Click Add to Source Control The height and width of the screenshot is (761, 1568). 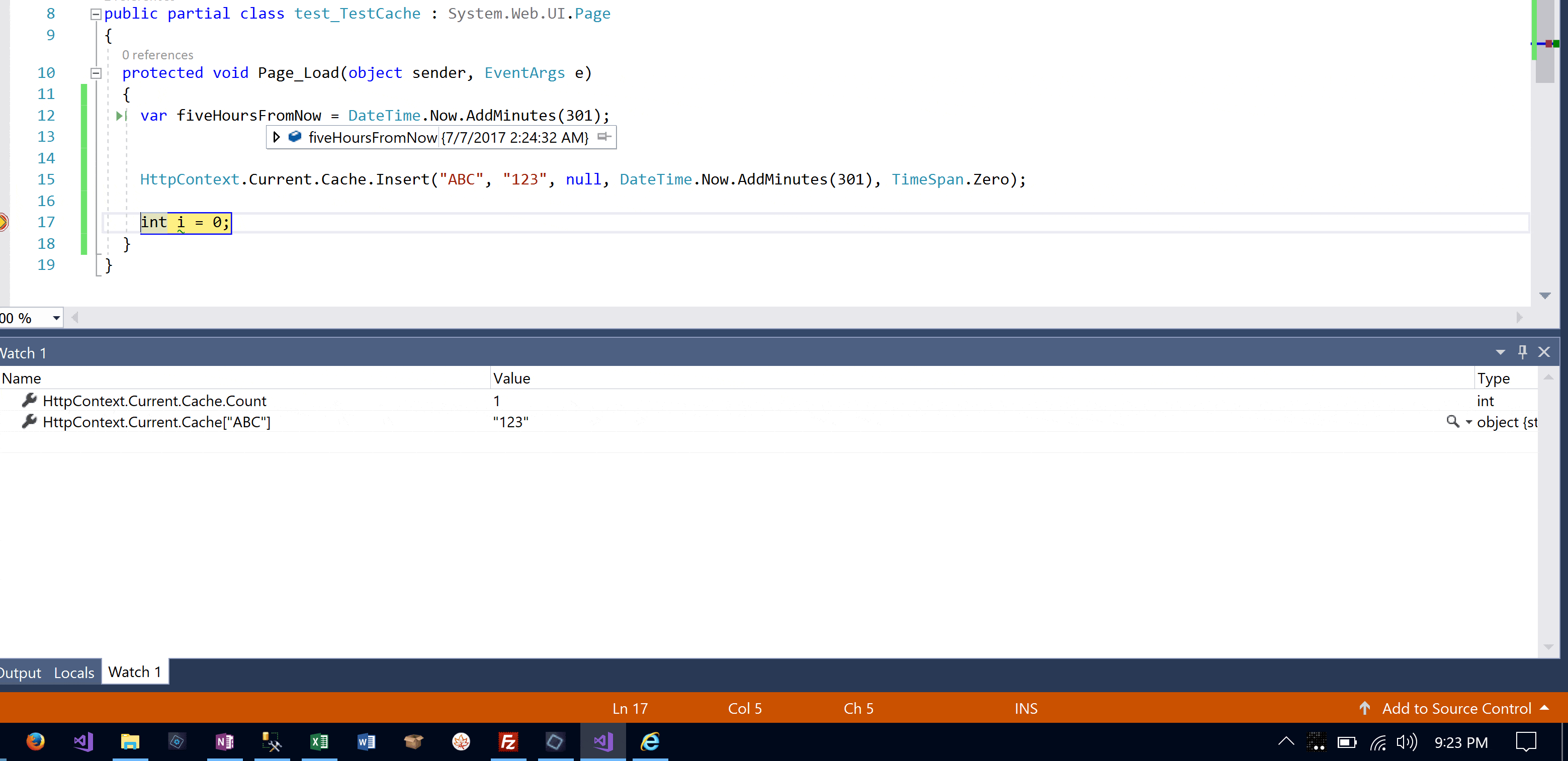[x=1455, y=708]
